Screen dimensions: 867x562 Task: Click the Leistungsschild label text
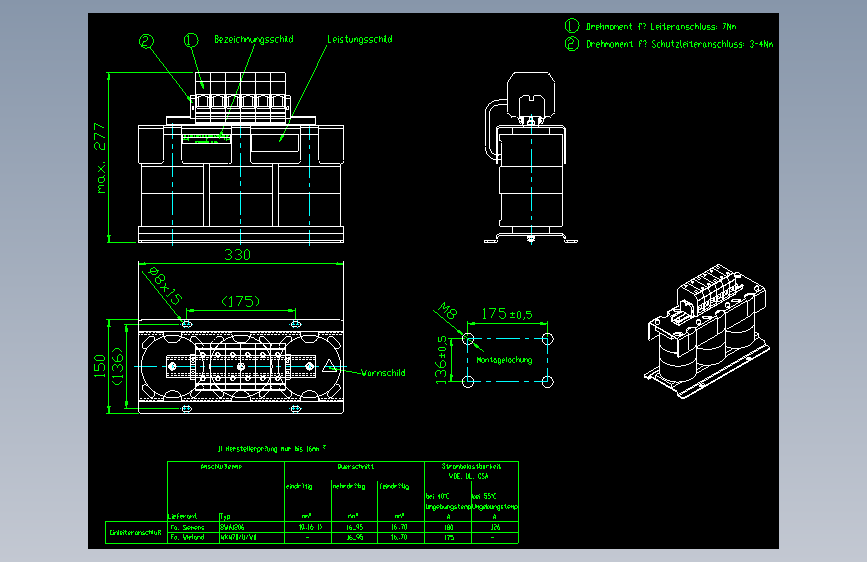360,39
